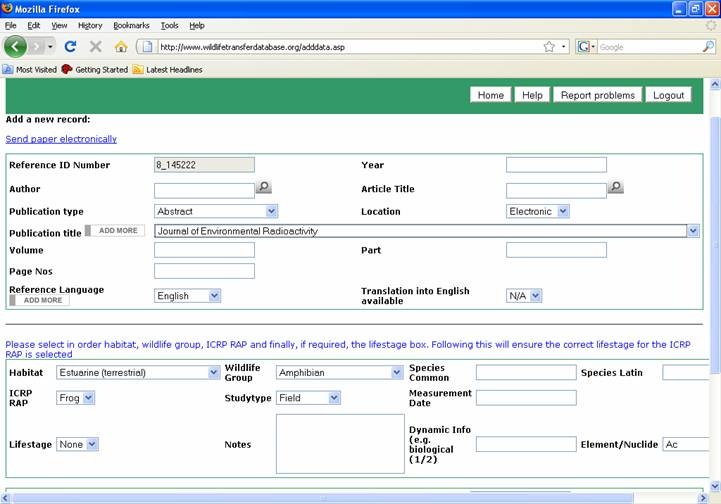Click the horizontal scrollbar right arrow

703,498
